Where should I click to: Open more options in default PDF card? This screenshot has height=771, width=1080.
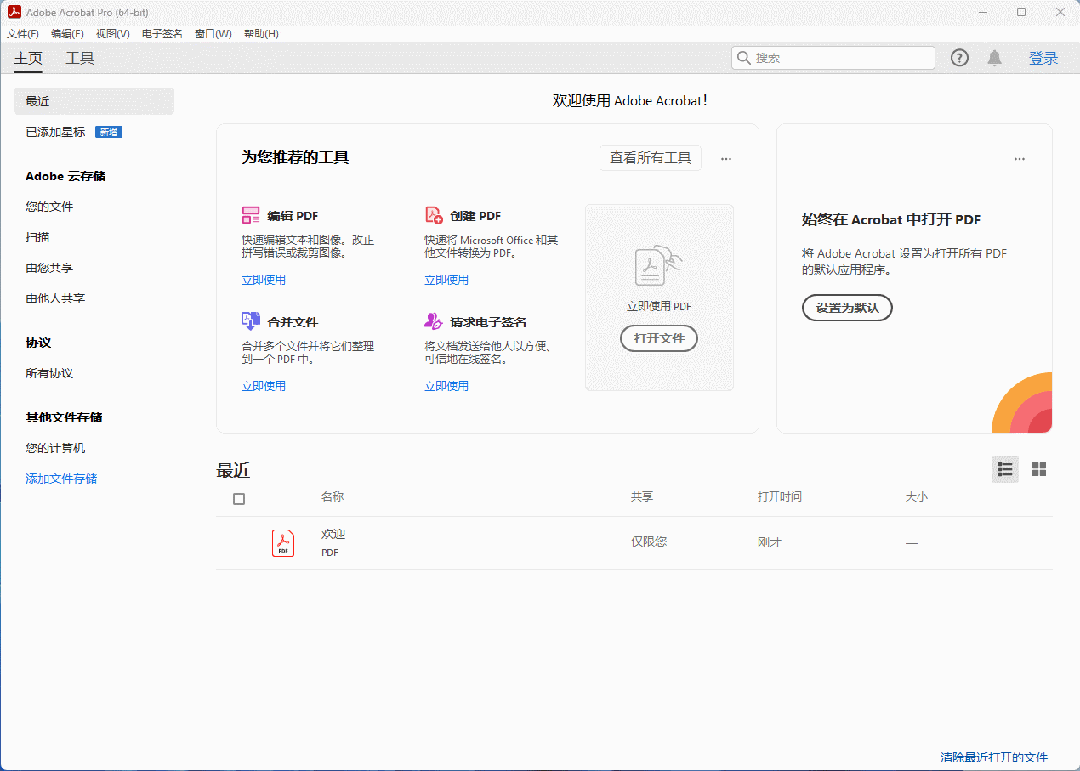1019,158
